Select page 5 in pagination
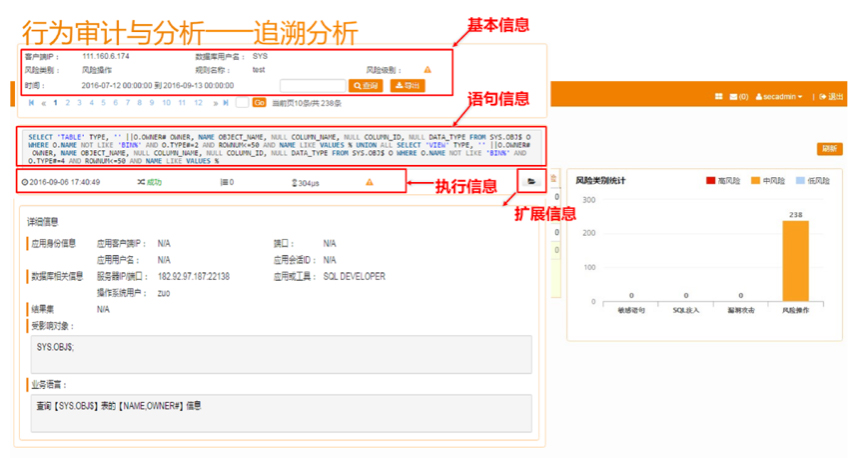 [x=103, y=102]
